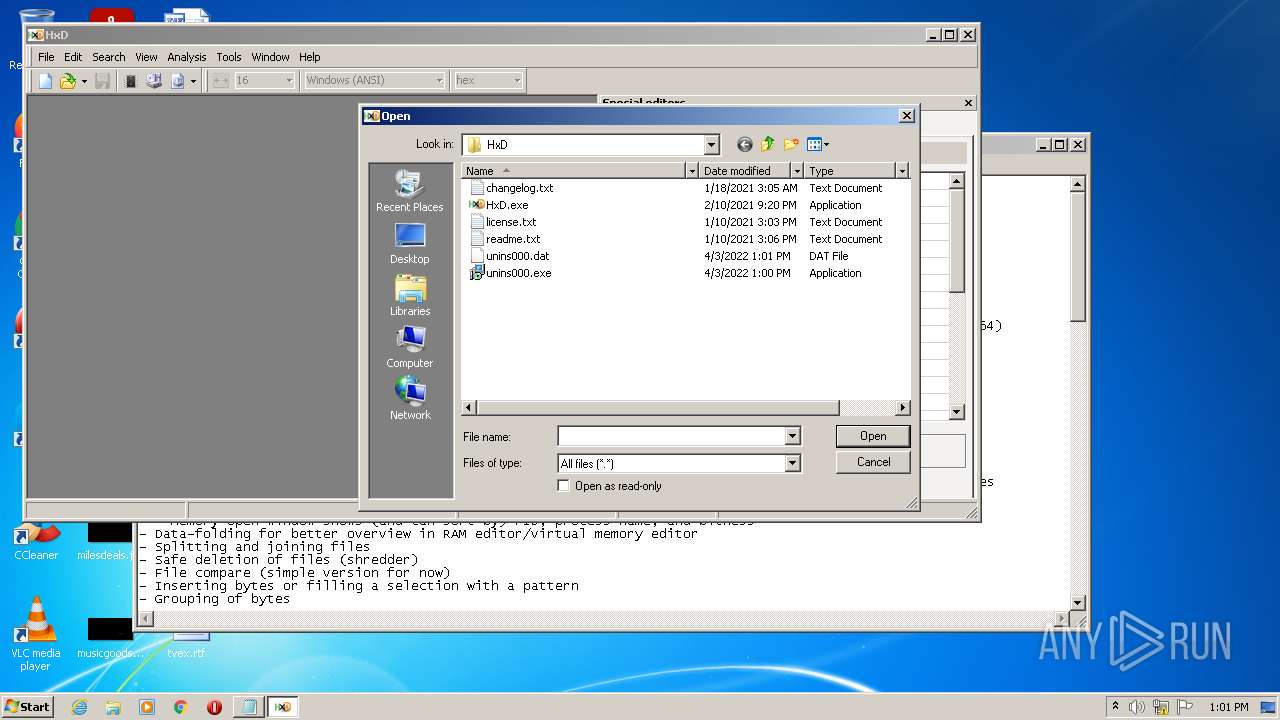Open the Type column filter arrow
The width and height of the screenshot is (1280, 720).
[902, 171]
